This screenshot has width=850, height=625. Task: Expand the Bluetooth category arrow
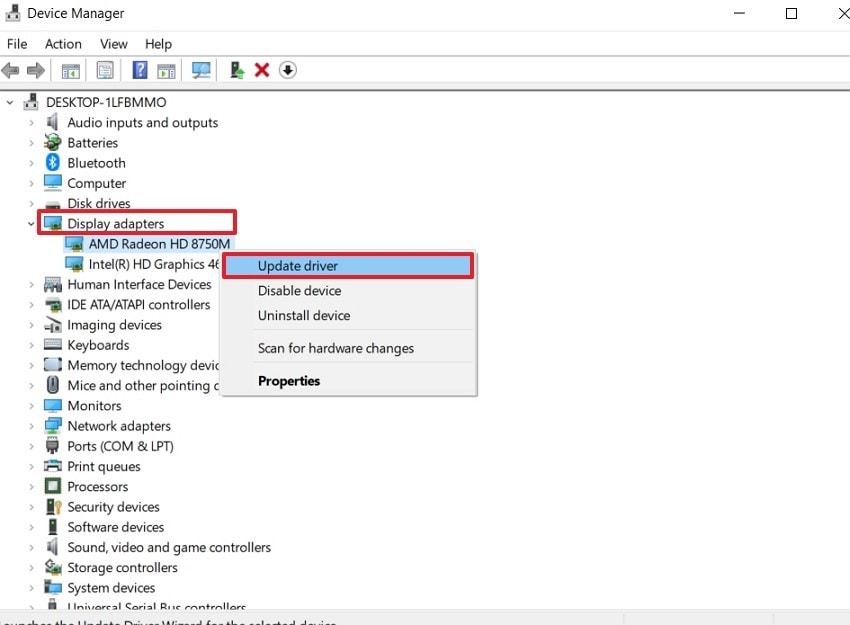[x=31, y=163]
